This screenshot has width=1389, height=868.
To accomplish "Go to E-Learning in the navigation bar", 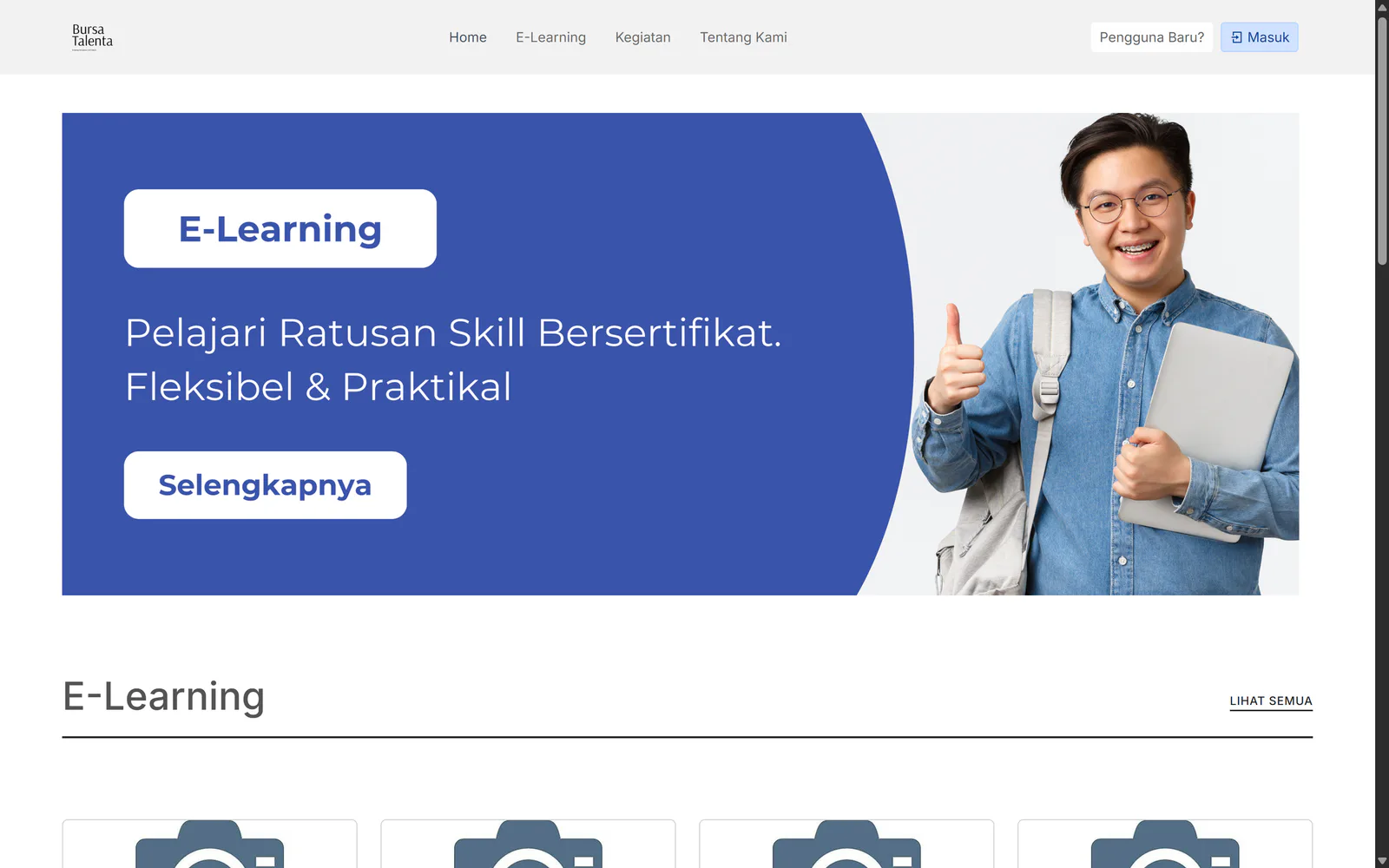I will [x=550, y=37].
